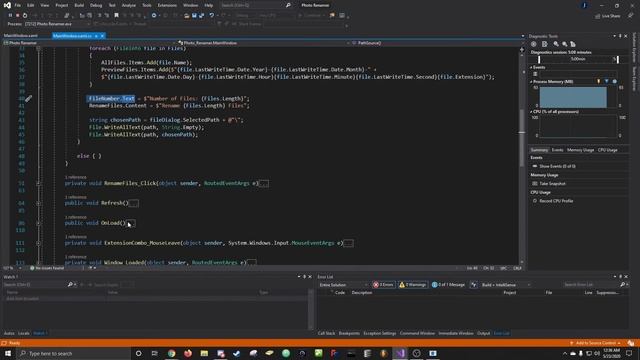Expand the collapsed RenameFiles_Click method
The image size is (640, 360).
tap(38, 184)
